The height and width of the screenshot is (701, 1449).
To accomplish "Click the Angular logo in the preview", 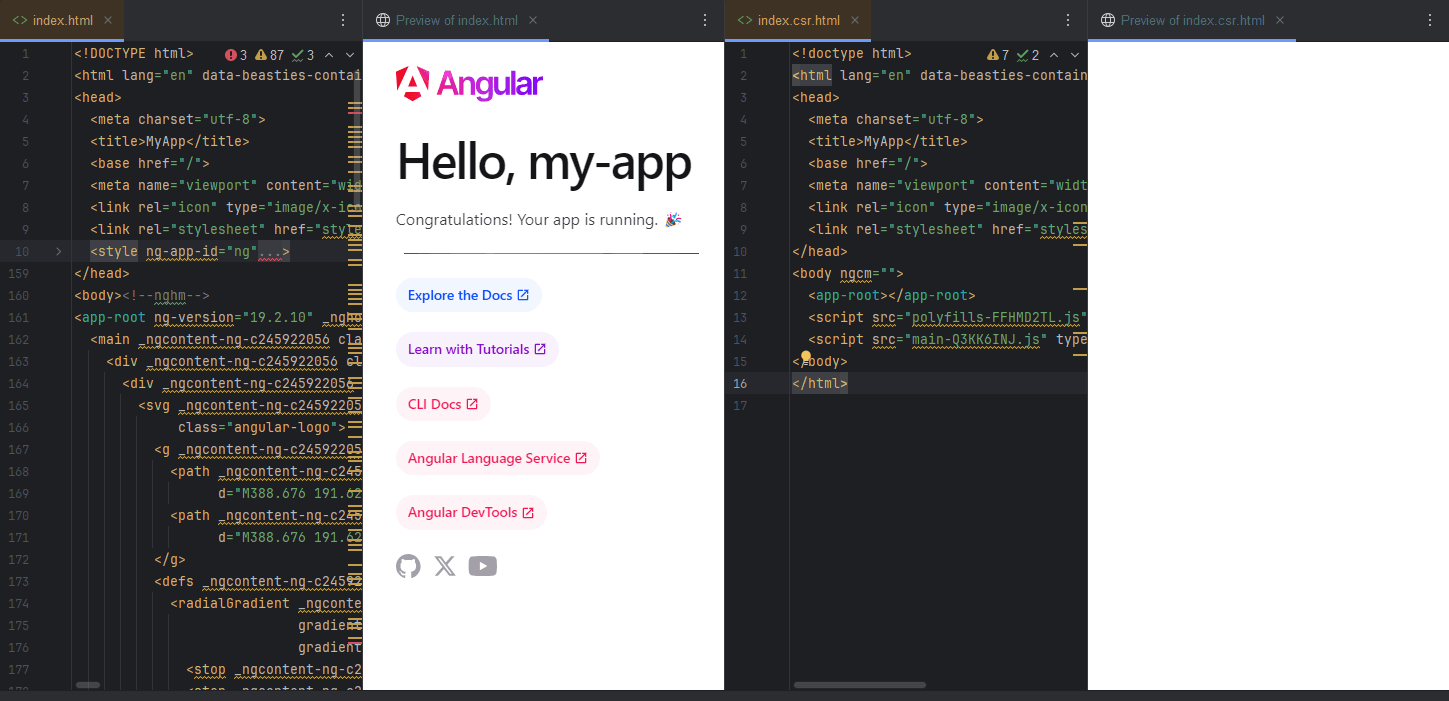I will tap(469, 84).
